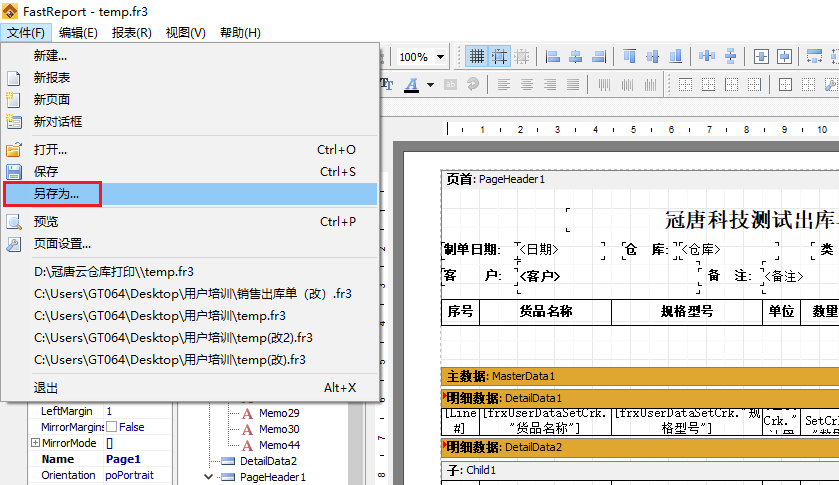Select 新建... in the File menu
The width and height of the screenshot is (839, 485).
[190, 55]
